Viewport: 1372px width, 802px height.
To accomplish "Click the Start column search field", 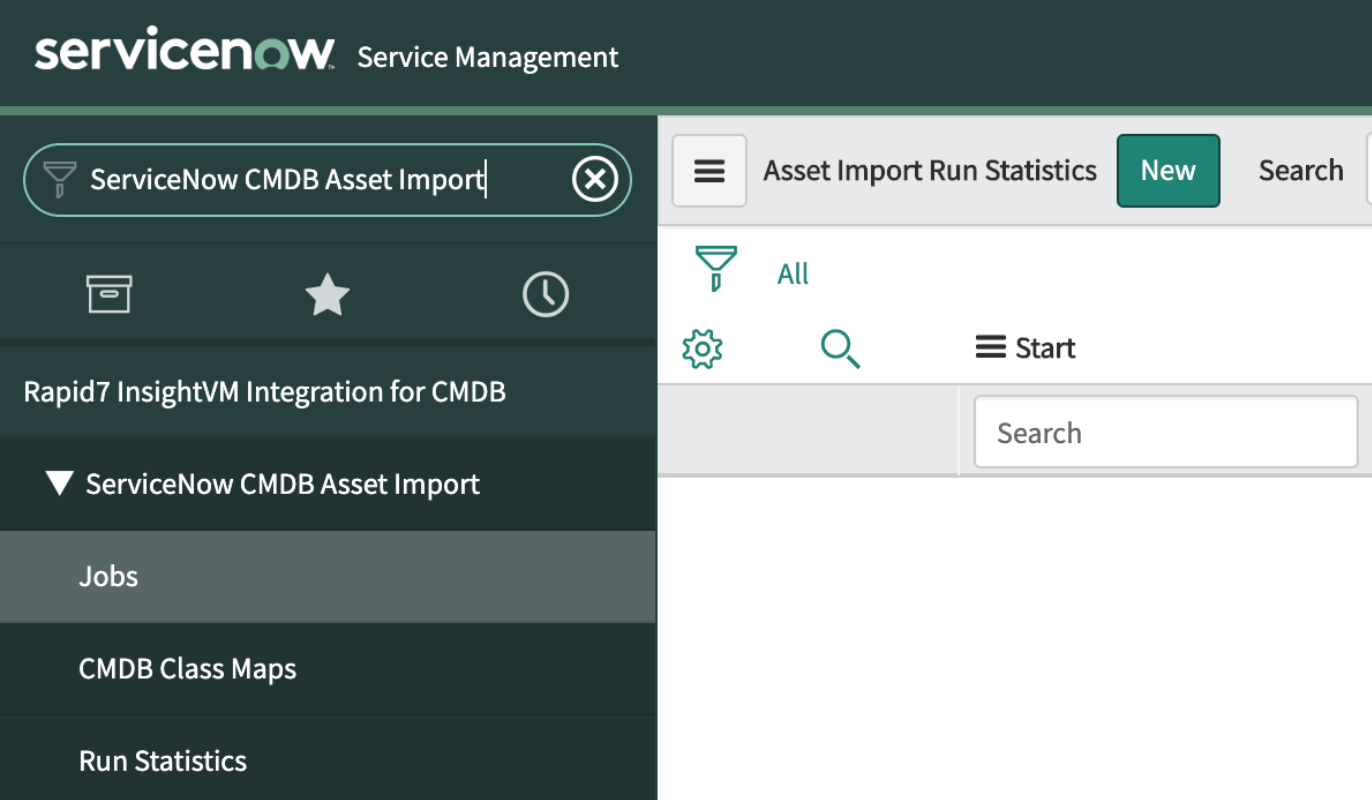I will 1165,433.
